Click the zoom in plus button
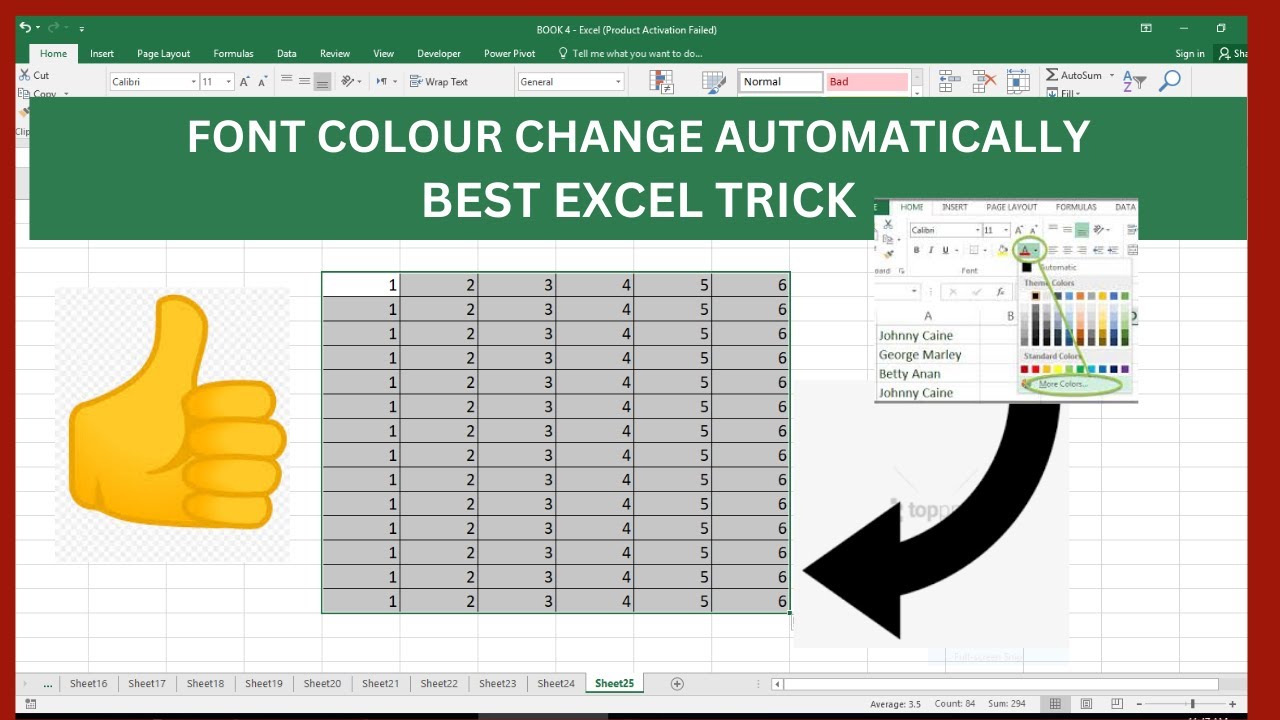 click(1232, 704)
